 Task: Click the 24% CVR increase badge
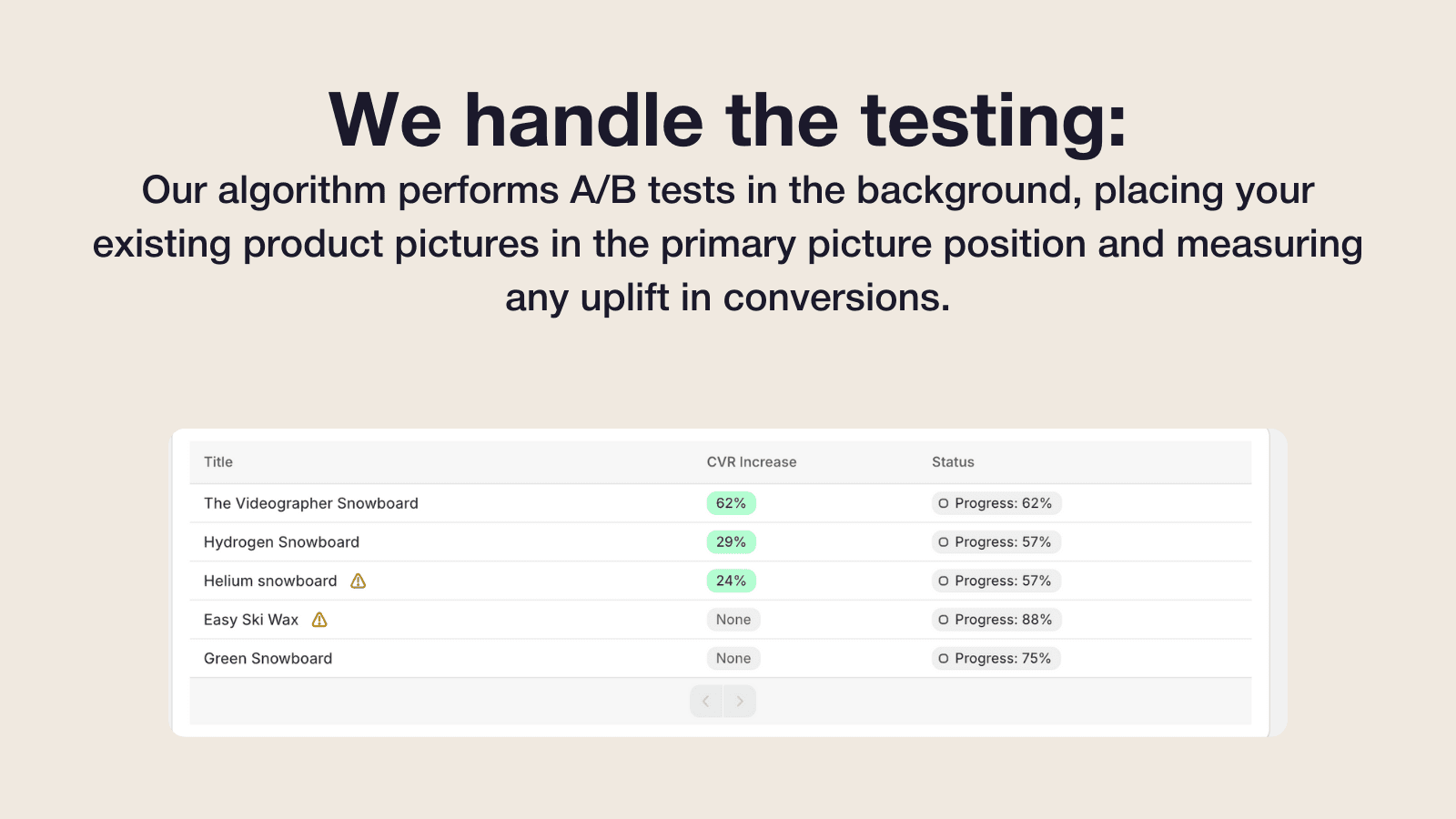click(x=731, y=581)
